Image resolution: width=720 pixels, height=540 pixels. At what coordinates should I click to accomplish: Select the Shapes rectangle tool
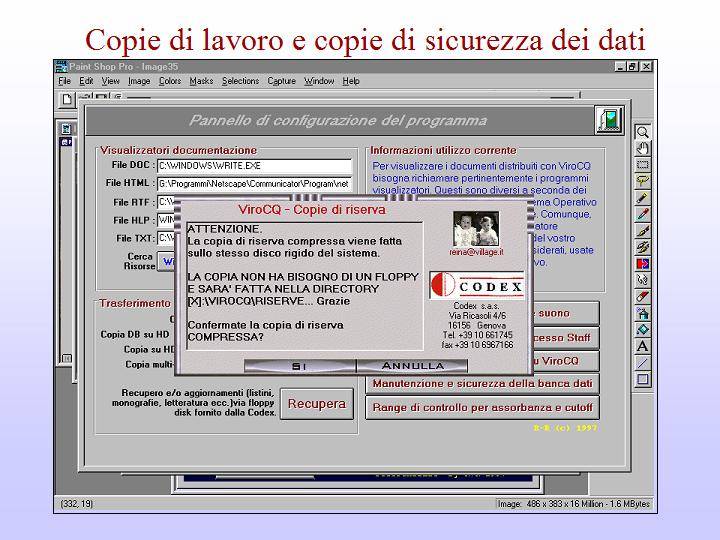[x=642, y=379]
